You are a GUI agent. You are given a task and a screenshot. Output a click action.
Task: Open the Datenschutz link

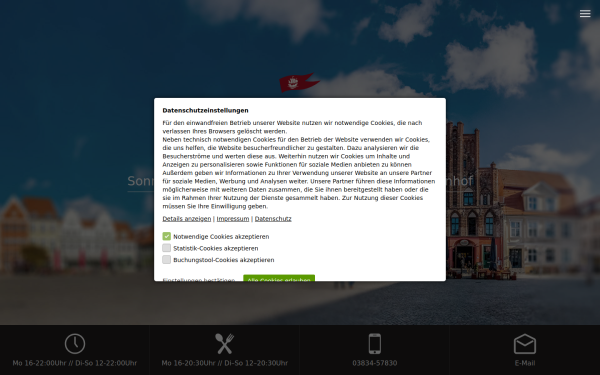(273, 219)
